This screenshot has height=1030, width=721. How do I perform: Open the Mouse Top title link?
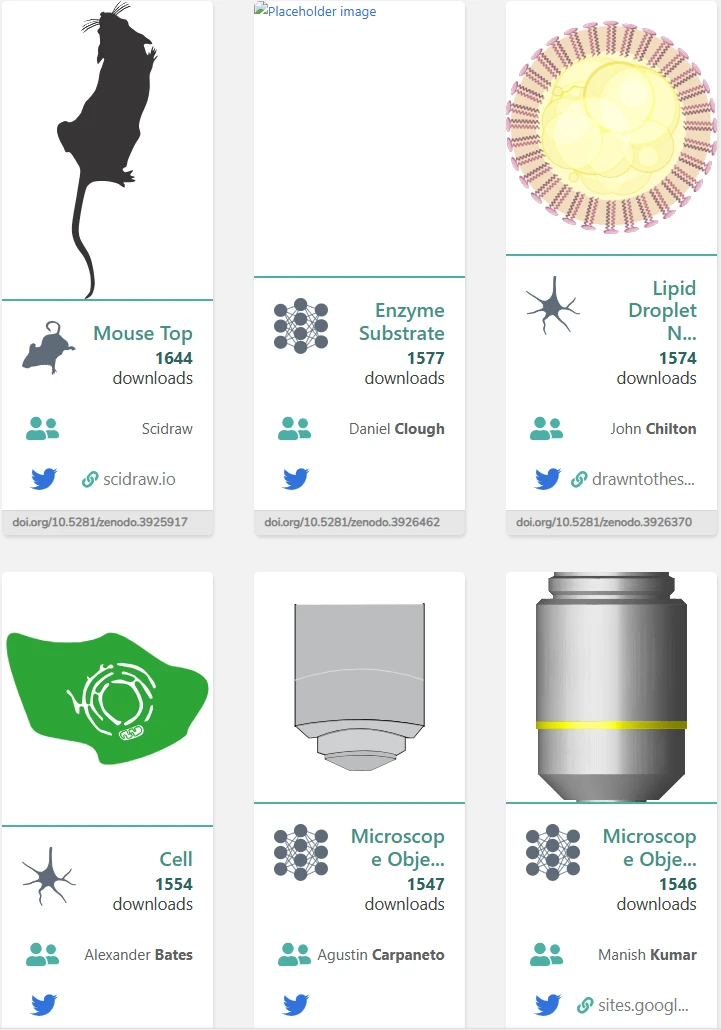click(142, 333)
